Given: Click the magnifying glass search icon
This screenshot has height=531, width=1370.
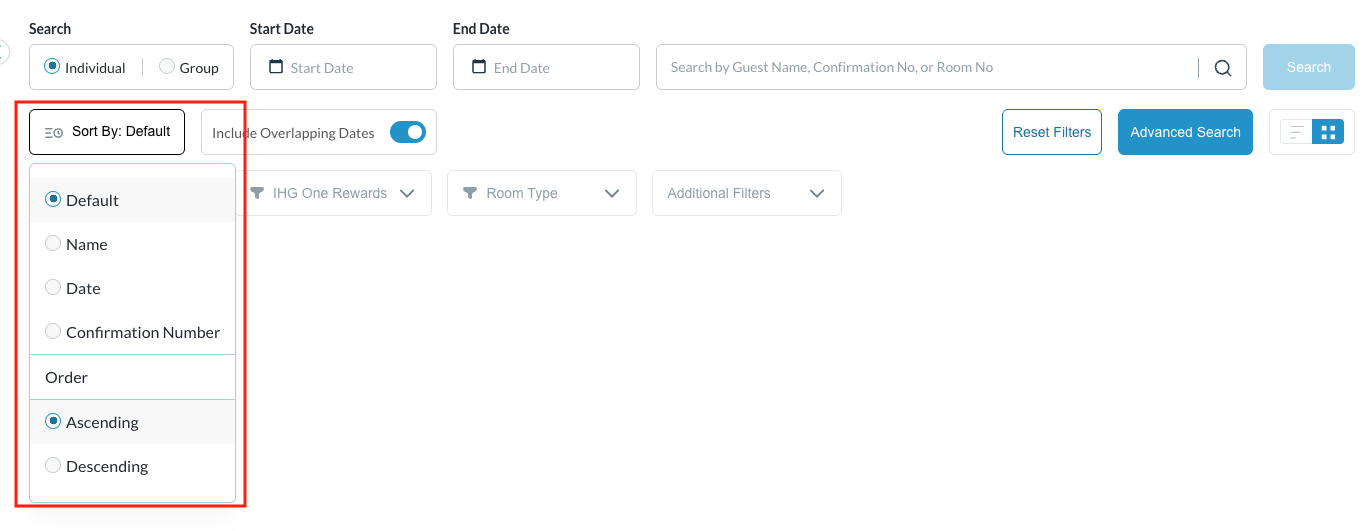Looking at the screenshot, I should pos(1222,68).
